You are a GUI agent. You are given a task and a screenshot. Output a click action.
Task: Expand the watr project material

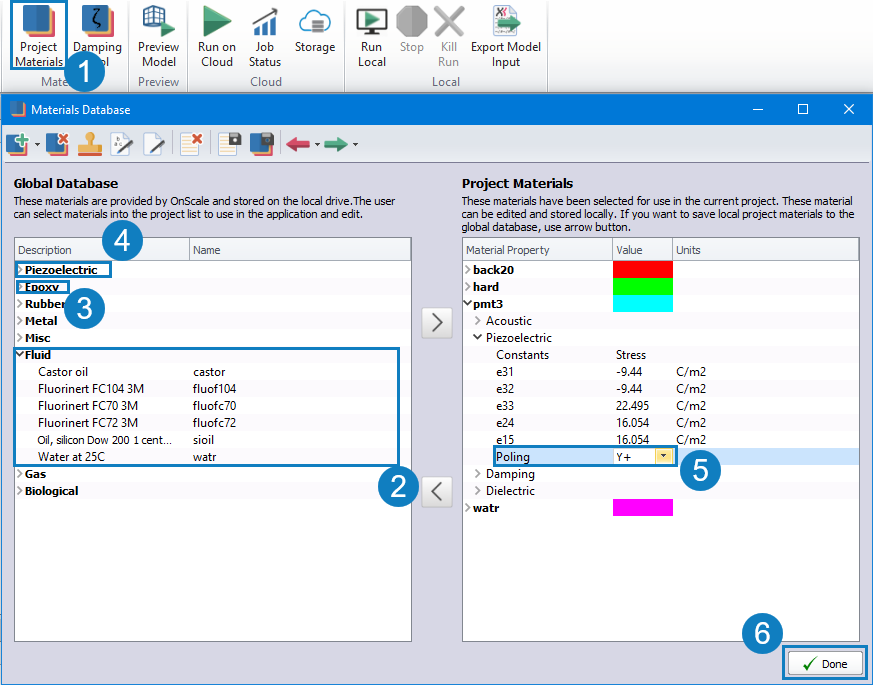[468, 508]
